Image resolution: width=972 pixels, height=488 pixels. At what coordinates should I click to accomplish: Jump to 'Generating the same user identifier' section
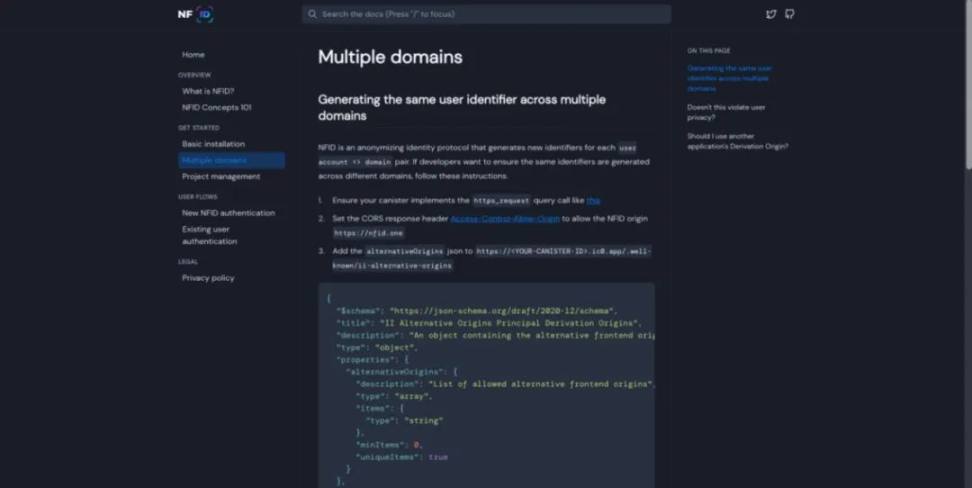pos(729,78)
